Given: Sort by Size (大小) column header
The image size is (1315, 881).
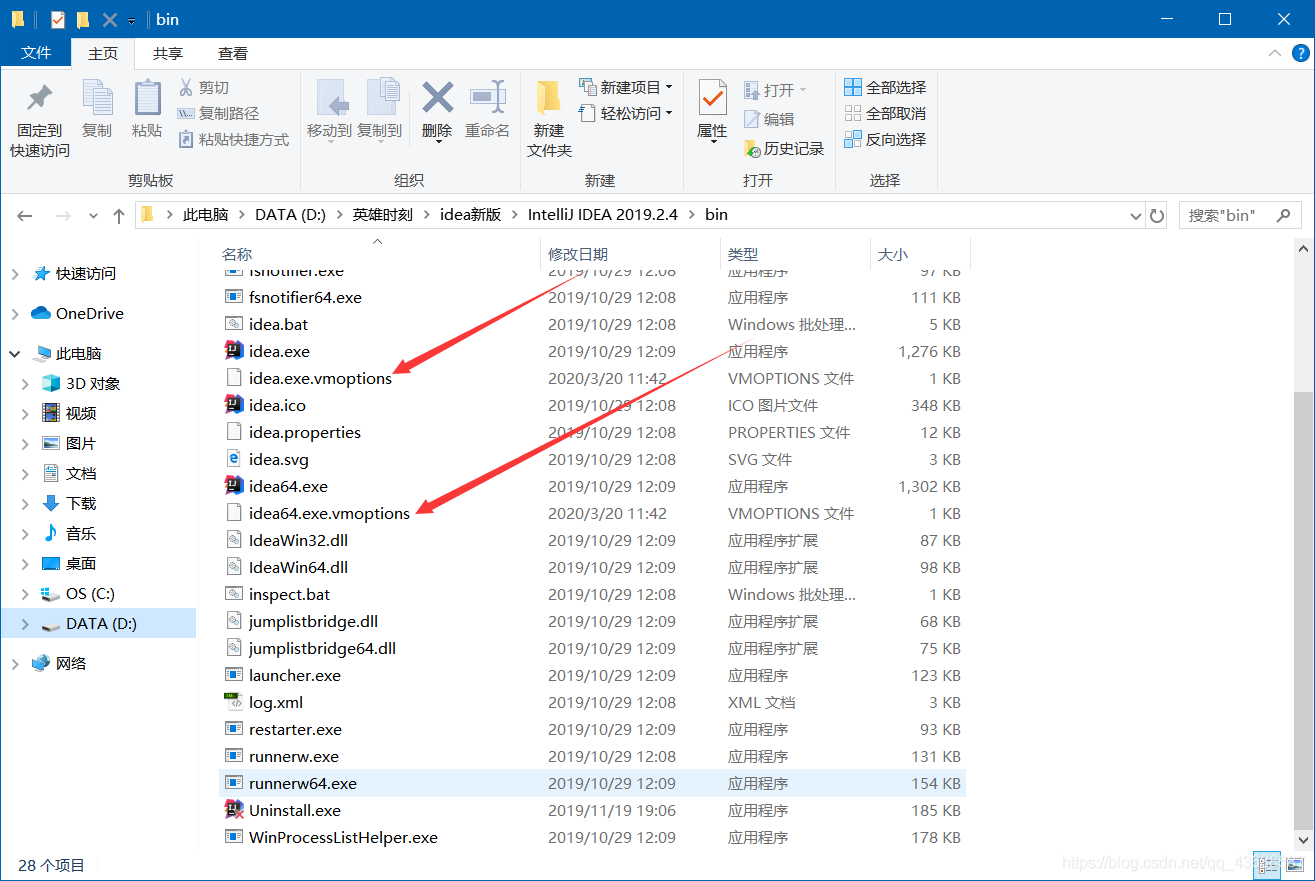Looking at the screenshot, I should [x=920, y=254].
